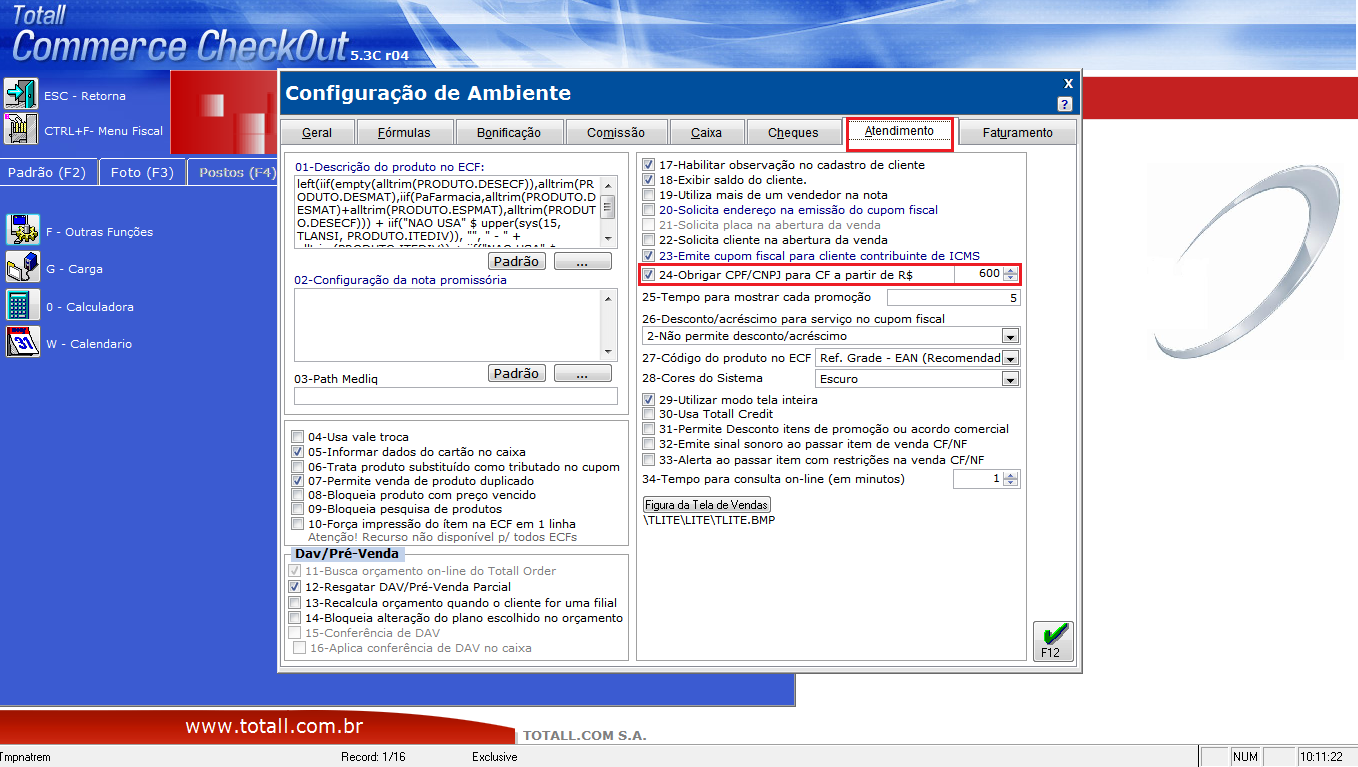Select the Padrão (F2) tab
The width and height of the screenshot is (1358, 767).
[47, 172]
